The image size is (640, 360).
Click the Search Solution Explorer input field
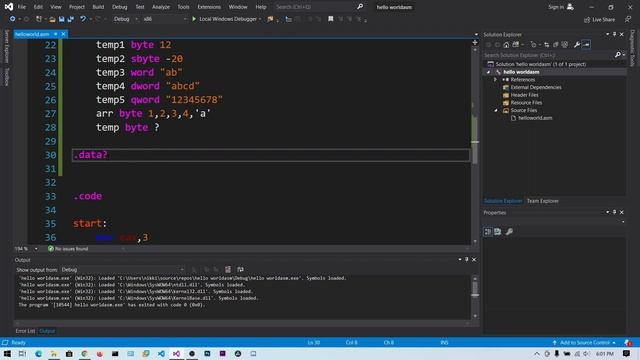[x=548, y=55]
